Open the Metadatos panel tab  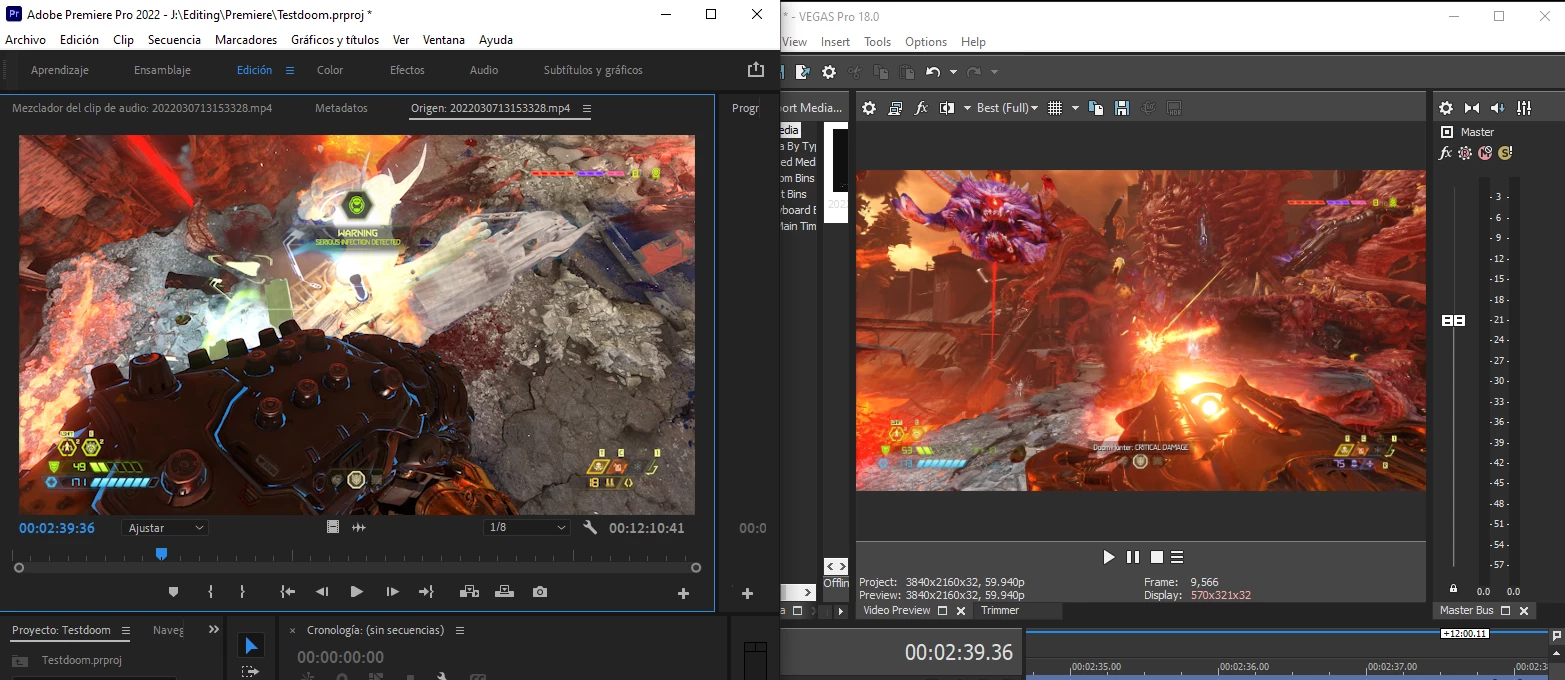(341, 108)
